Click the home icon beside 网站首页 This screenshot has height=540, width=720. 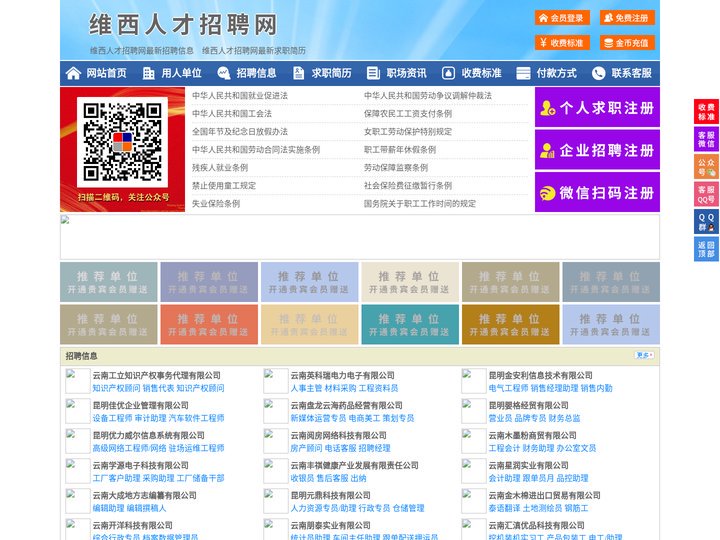[73, 73]
